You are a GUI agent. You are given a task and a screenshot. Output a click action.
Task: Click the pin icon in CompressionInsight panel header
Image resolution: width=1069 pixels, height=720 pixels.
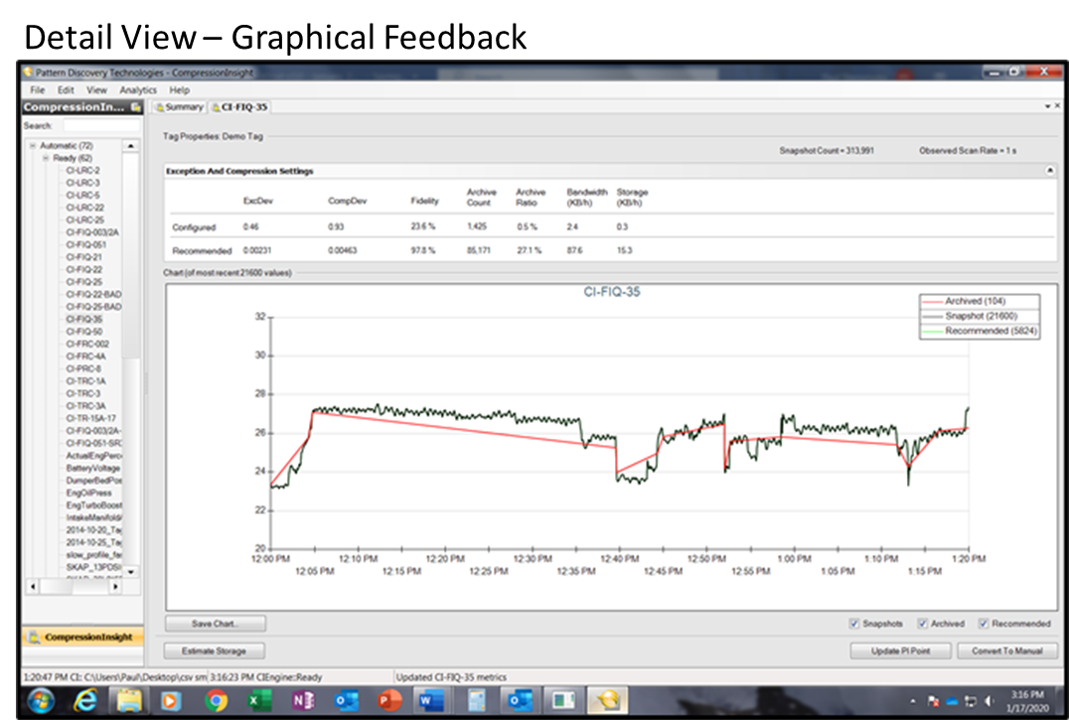pyautogui.click(x=136, y=107)
